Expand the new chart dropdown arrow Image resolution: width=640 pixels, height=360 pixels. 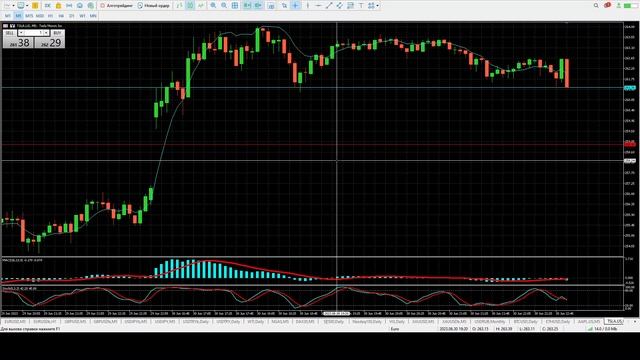tap(13, 6)
